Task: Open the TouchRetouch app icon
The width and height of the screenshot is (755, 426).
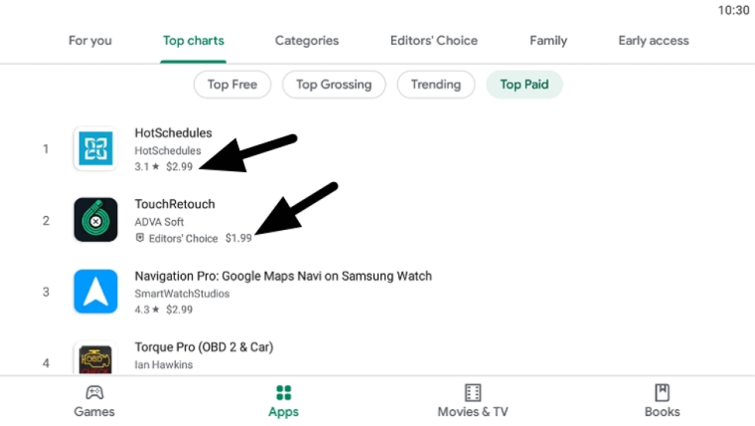Action: pyautogui.click(x=95, y=219)
